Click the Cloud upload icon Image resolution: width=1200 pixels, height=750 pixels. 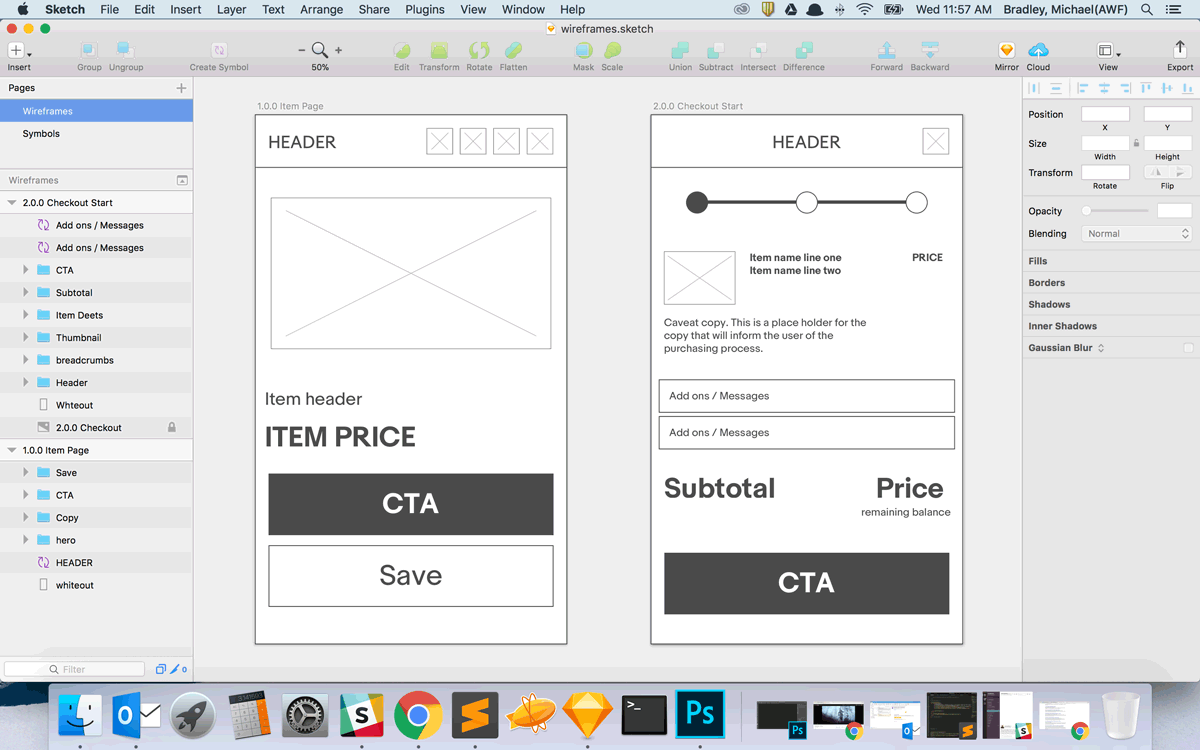[1038, 51]
